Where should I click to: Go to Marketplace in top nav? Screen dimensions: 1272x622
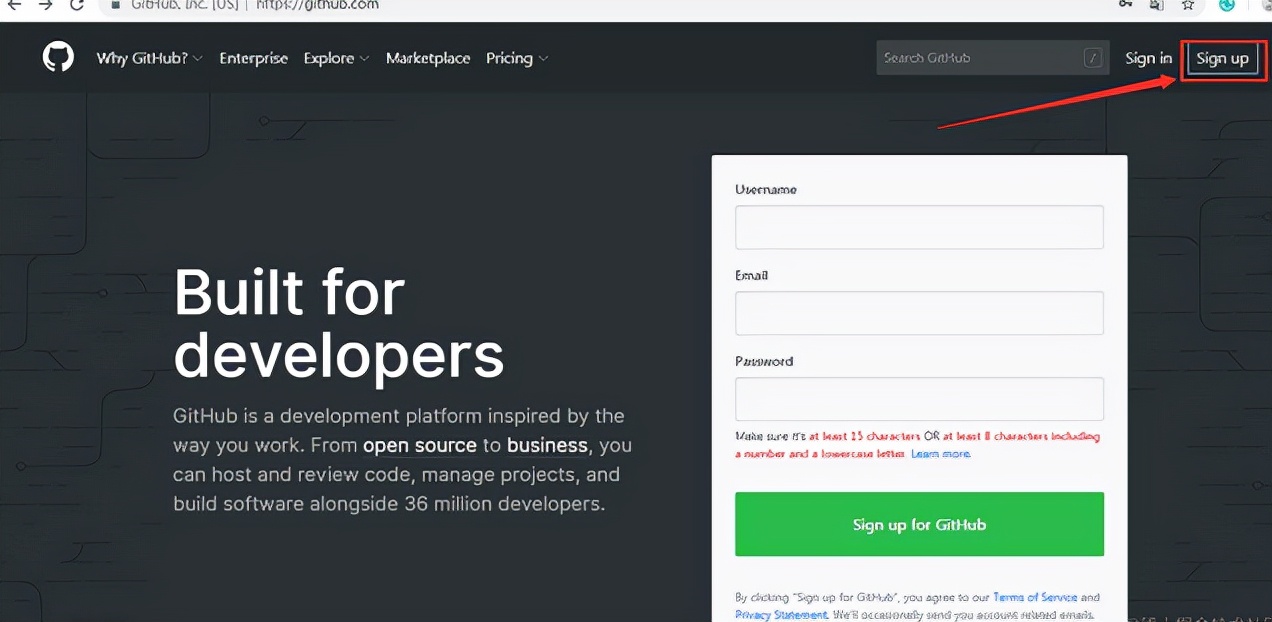(x=428, y=58)
